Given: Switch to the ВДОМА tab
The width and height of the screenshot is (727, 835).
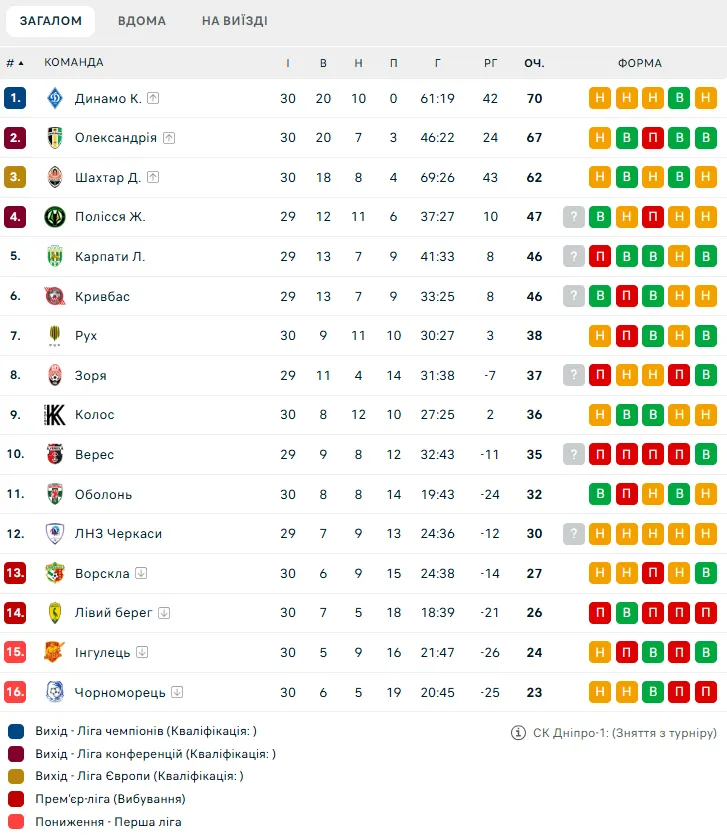Looking at the screenshot, I should click(142, 21).
